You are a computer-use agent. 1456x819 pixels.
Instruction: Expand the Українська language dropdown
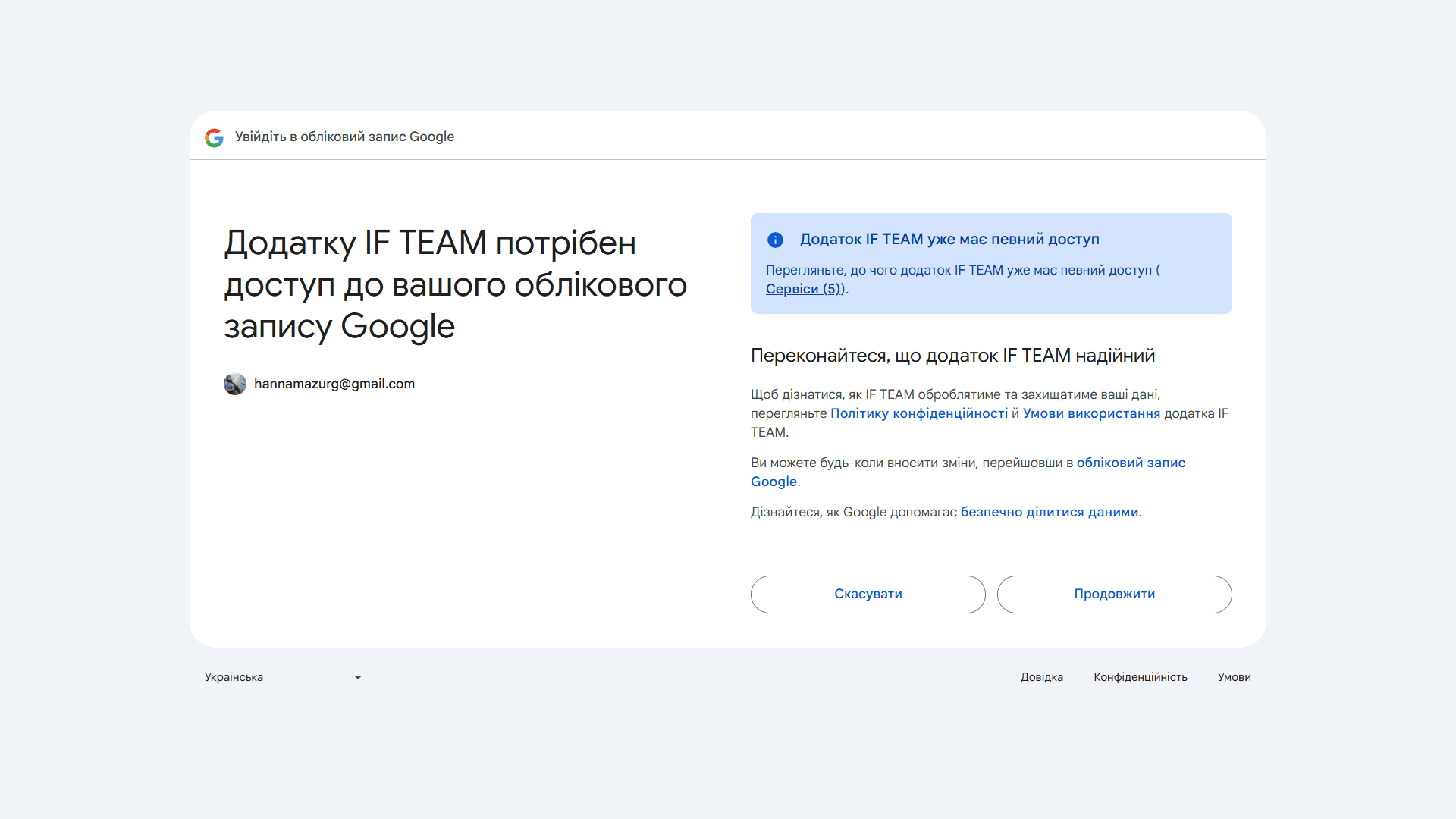click(283, 677)
